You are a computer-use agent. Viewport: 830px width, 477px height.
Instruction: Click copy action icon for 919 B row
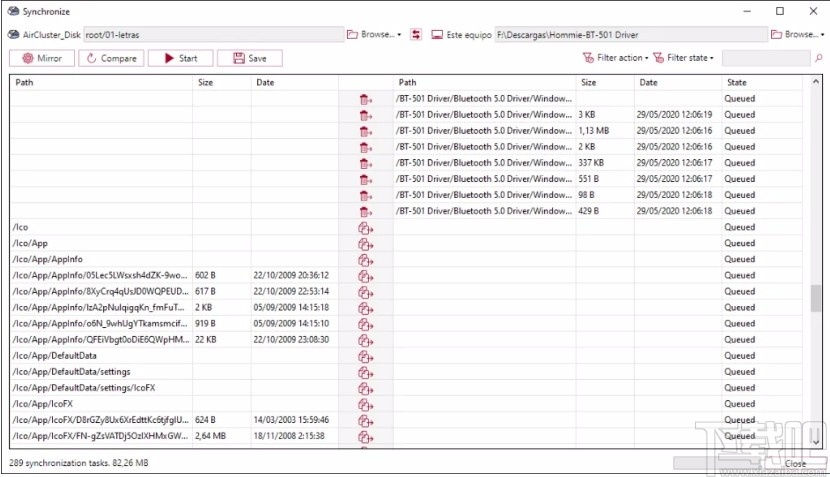coord(365,325)
